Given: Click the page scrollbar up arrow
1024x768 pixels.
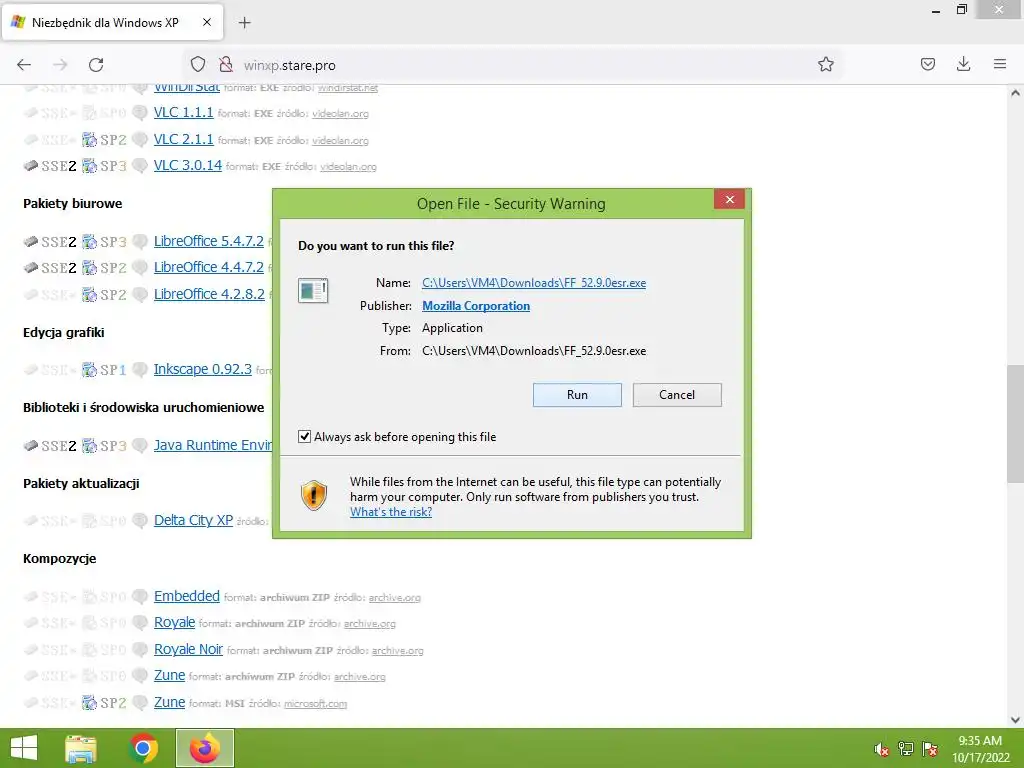Looking at the screenshot, I should point(1015,93).
